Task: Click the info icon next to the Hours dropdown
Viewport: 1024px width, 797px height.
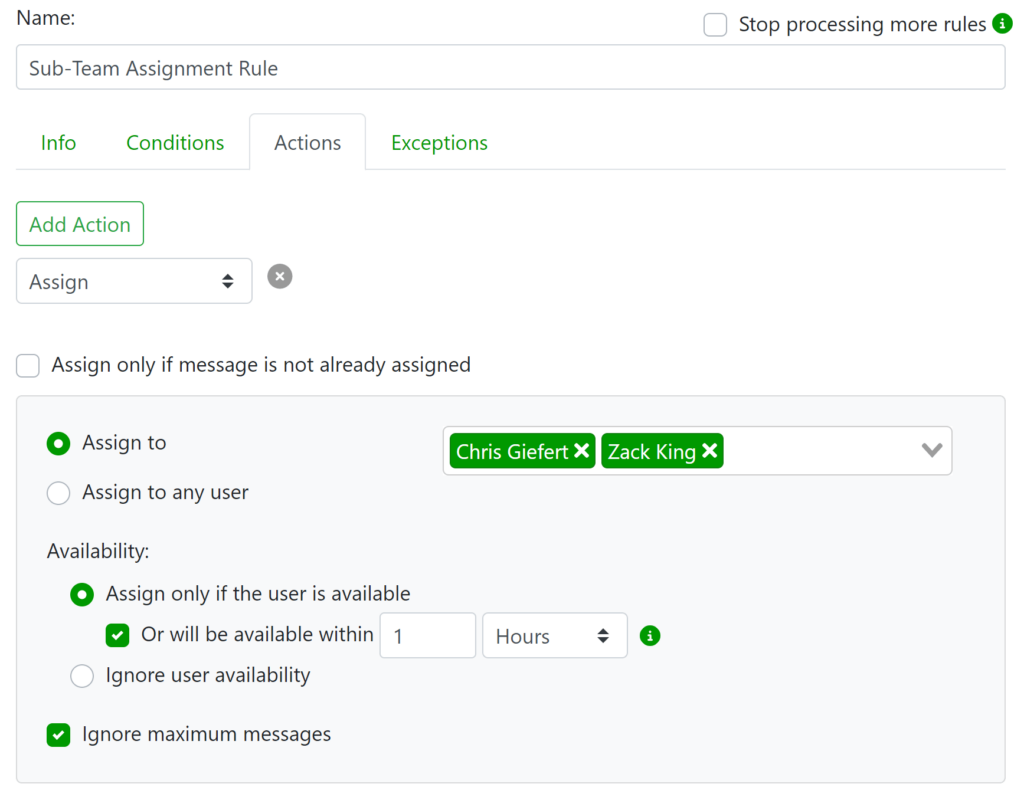Action: [650, 636]
